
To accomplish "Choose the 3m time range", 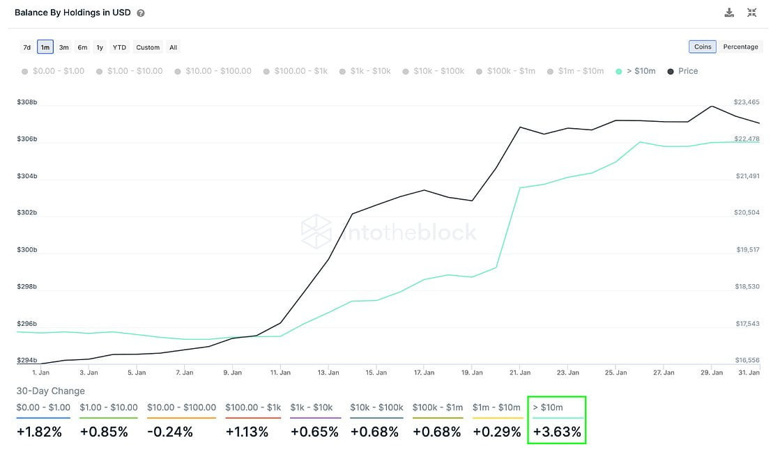I will coord(63,47).
